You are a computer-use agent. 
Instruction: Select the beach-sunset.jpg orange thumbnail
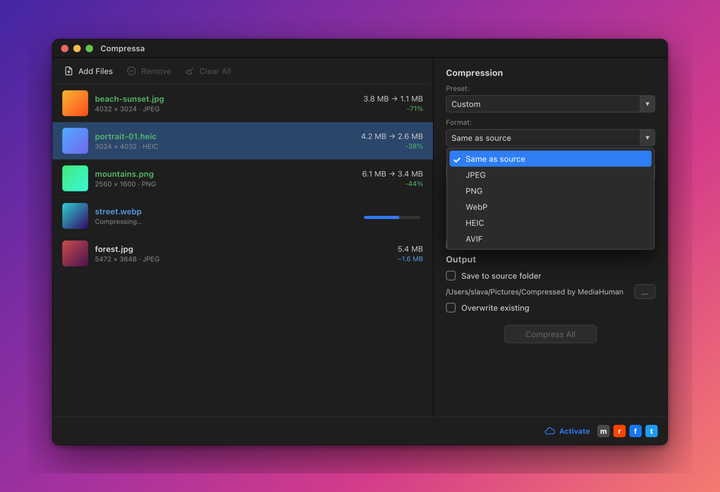pyautogui.click(x=75, y=103)
